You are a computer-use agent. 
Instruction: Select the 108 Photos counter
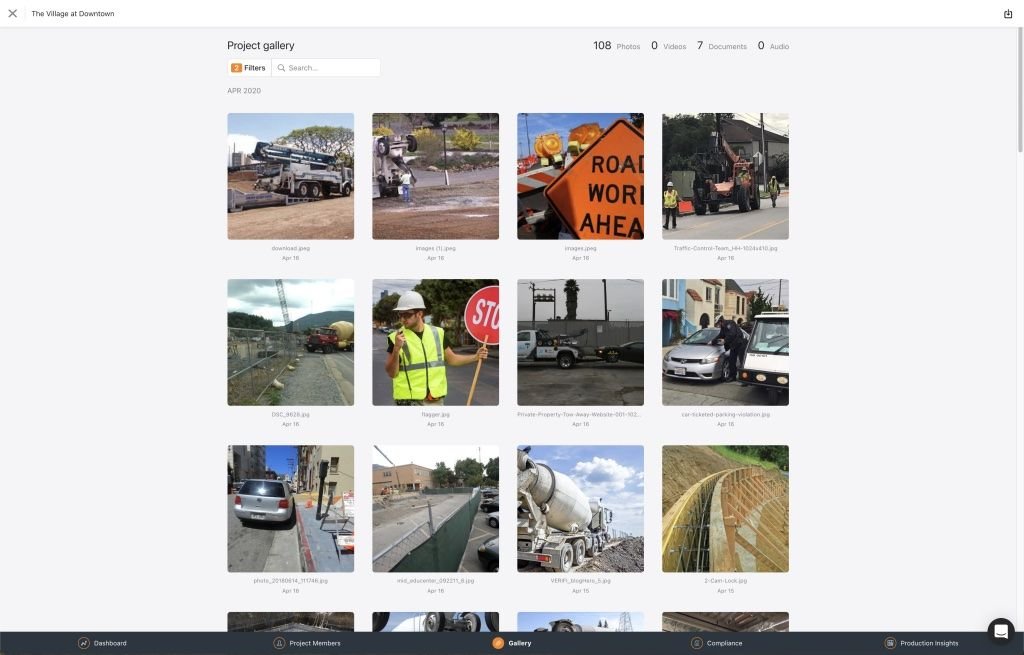coord(616,46)
